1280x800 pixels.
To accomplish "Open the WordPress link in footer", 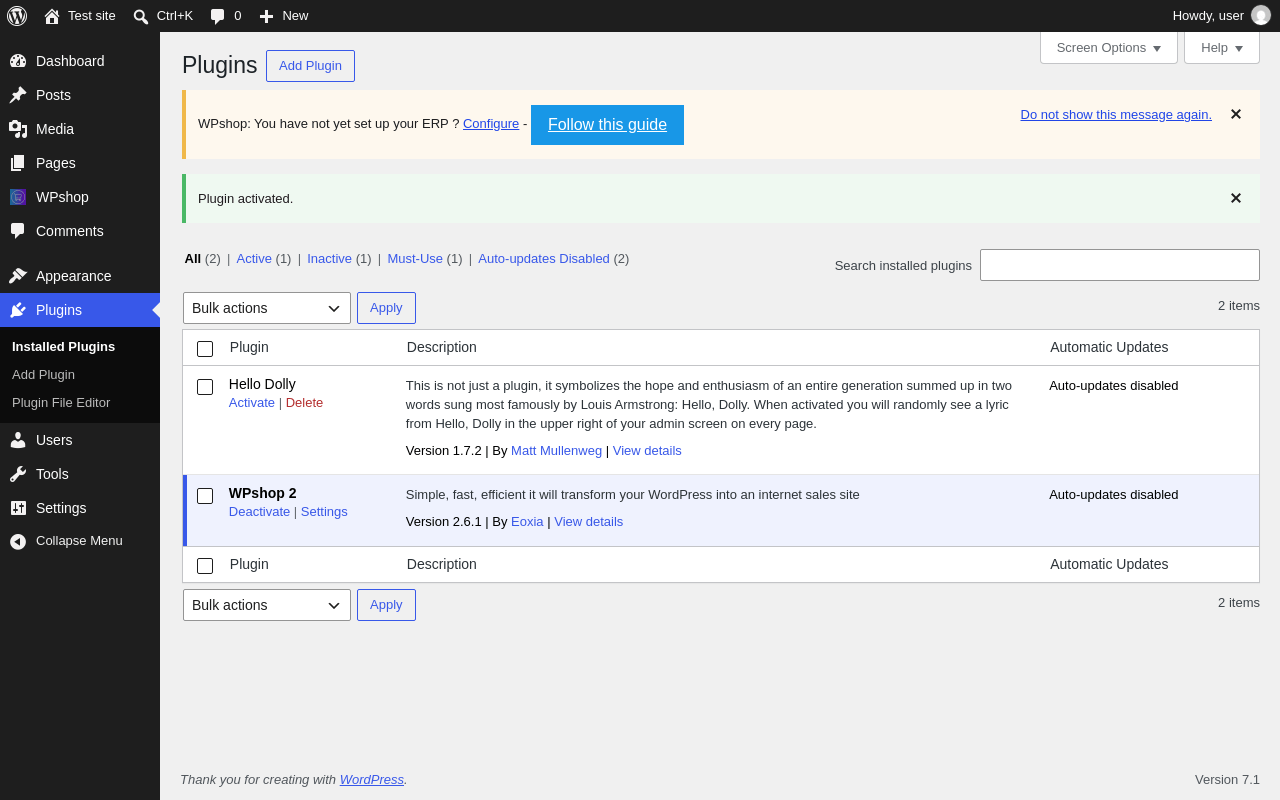I will click(x=372, y=780).
